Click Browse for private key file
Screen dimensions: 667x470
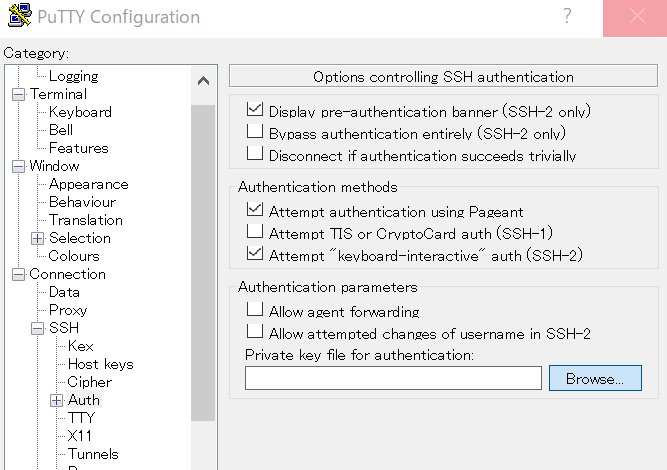tap(595, 379)
